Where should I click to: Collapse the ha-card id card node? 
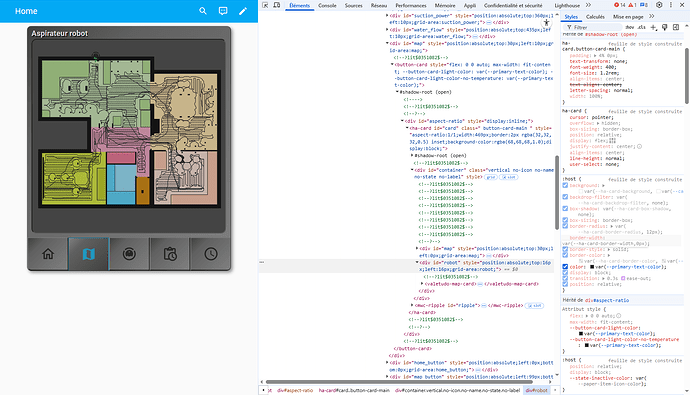(x=407, y=128)
